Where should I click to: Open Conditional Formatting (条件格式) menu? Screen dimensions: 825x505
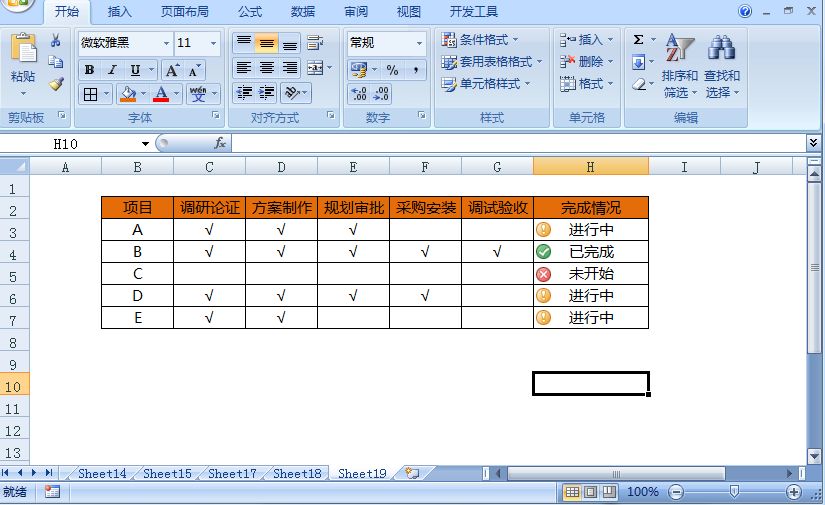click(x=480, y=39)
